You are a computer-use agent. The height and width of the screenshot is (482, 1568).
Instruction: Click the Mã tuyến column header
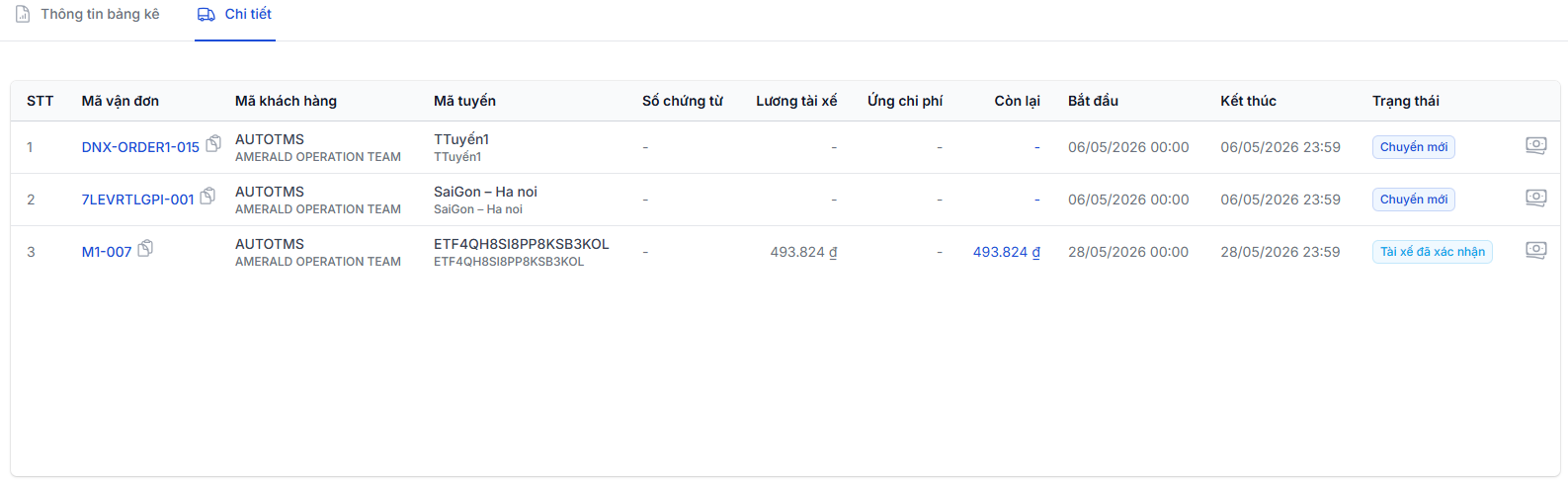point(464,101)
